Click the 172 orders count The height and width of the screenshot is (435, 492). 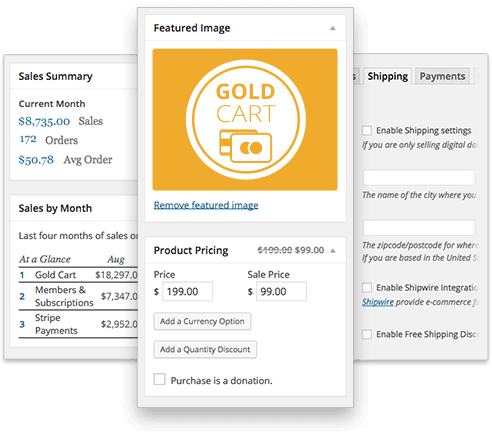coord(28,139)
